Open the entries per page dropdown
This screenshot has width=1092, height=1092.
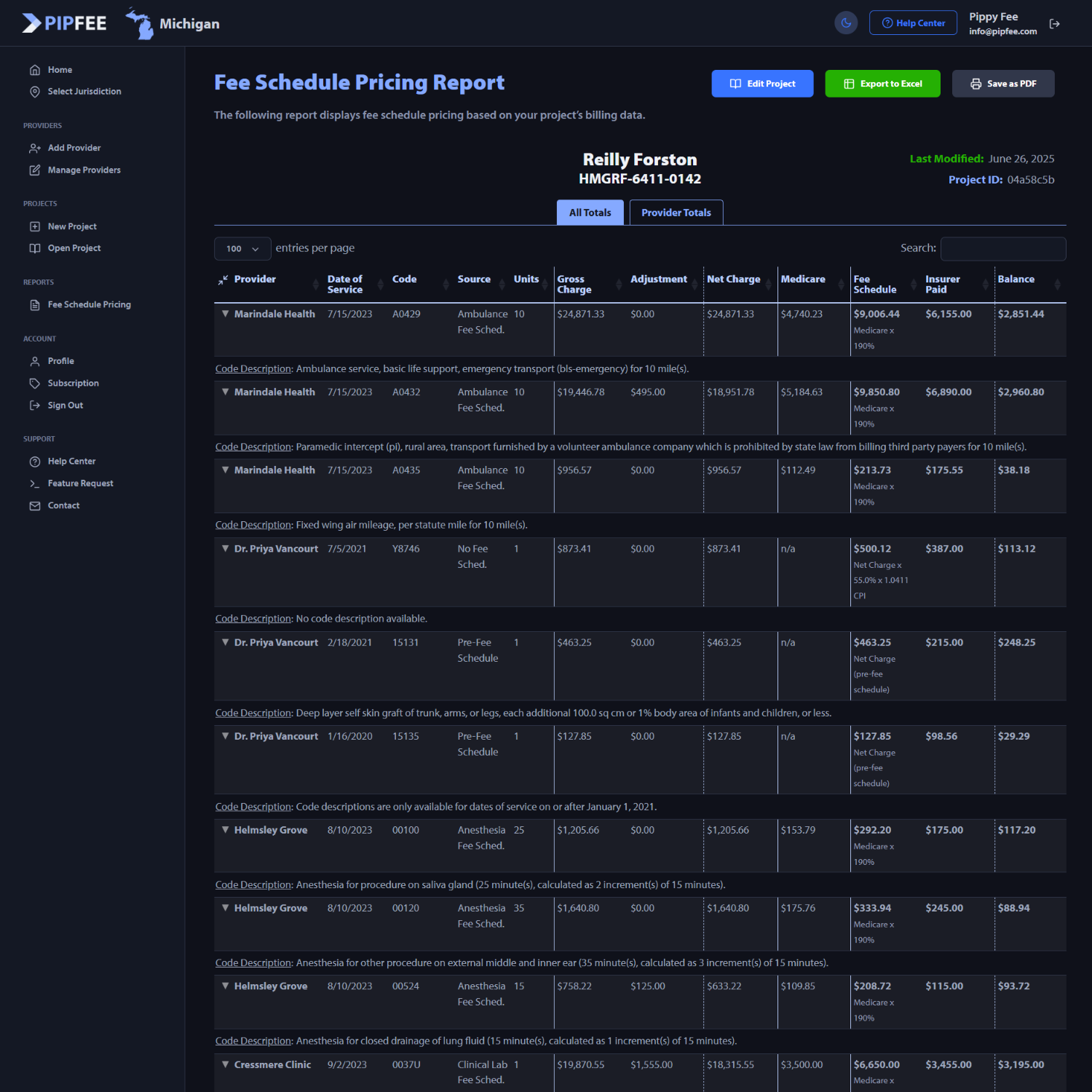coord(242,248)
